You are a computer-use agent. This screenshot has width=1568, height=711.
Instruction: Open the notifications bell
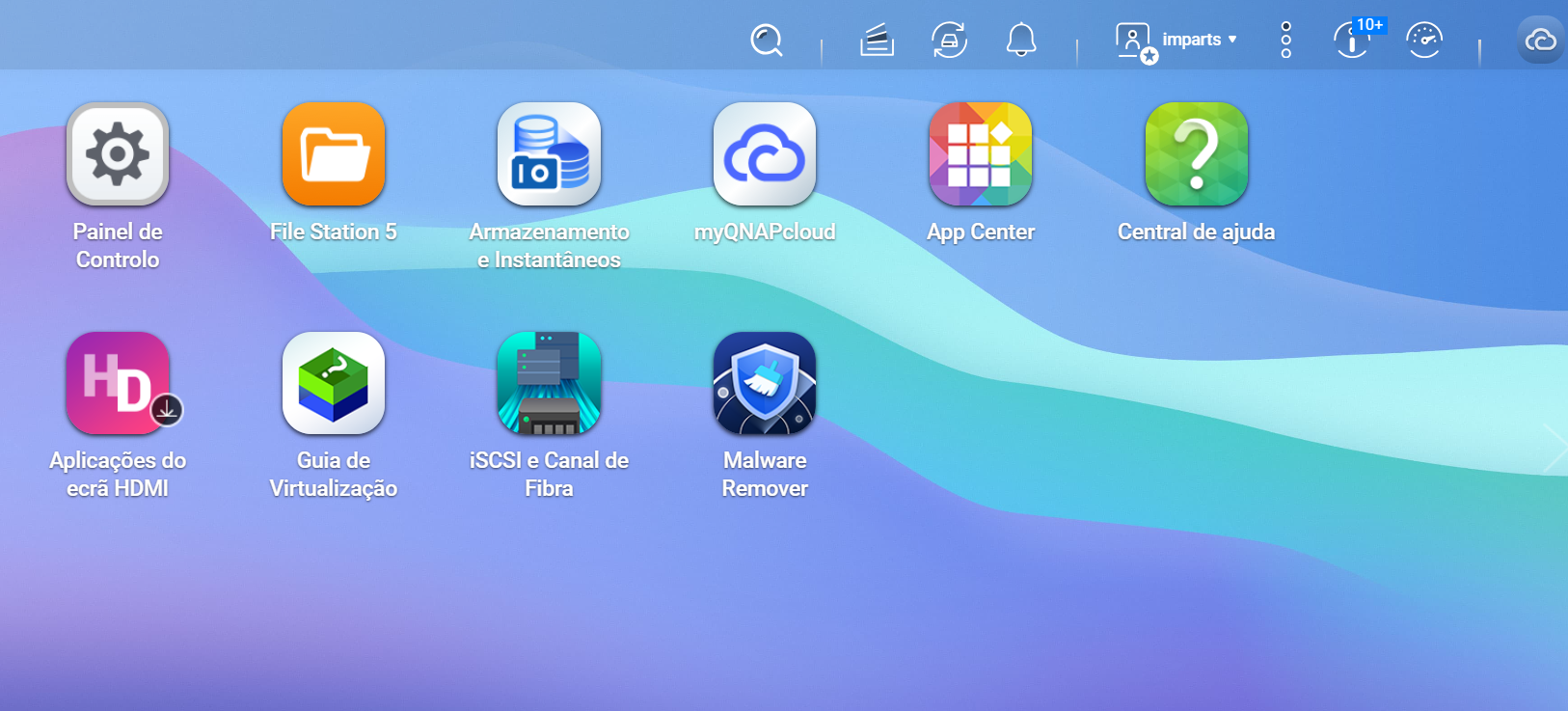pyautogui.click(x=1021, y=41)
